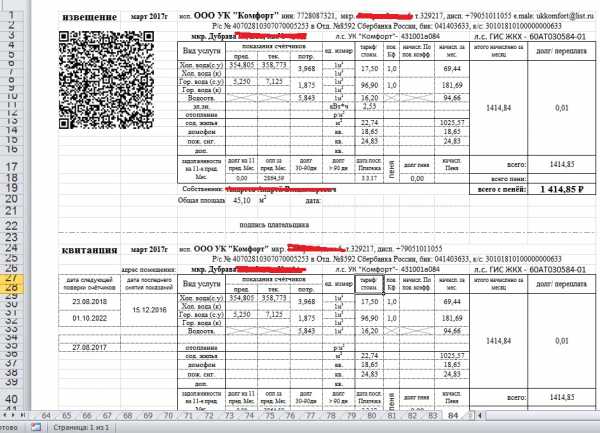The width and height of the screenshot is (600, 433).
Task: Activate sheet tab 83
Action: tap(434, 414)
